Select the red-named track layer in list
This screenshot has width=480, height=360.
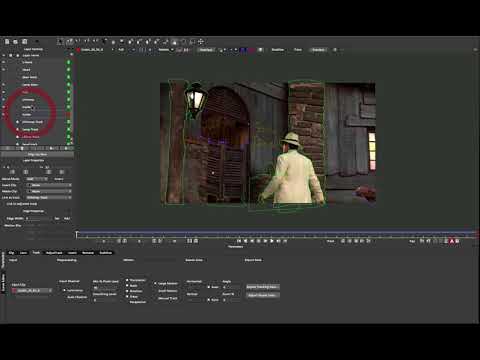pyautogui.click(x=30, y=137)
